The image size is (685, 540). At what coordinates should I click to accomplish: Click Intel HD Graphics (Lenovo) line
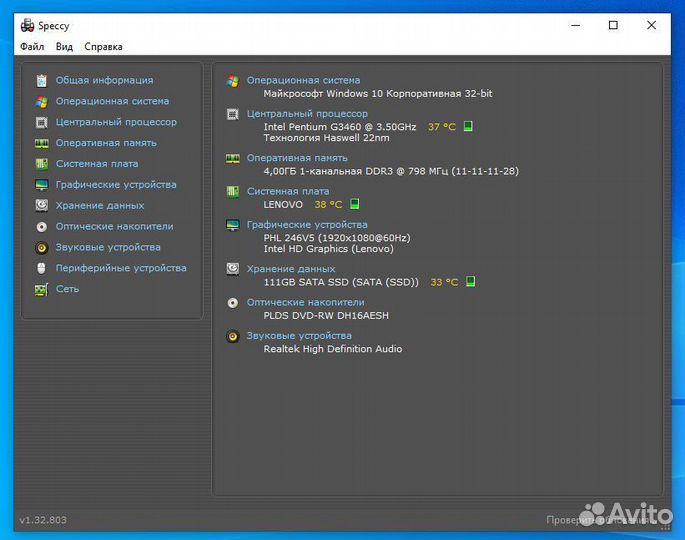[x=329, y=249]
